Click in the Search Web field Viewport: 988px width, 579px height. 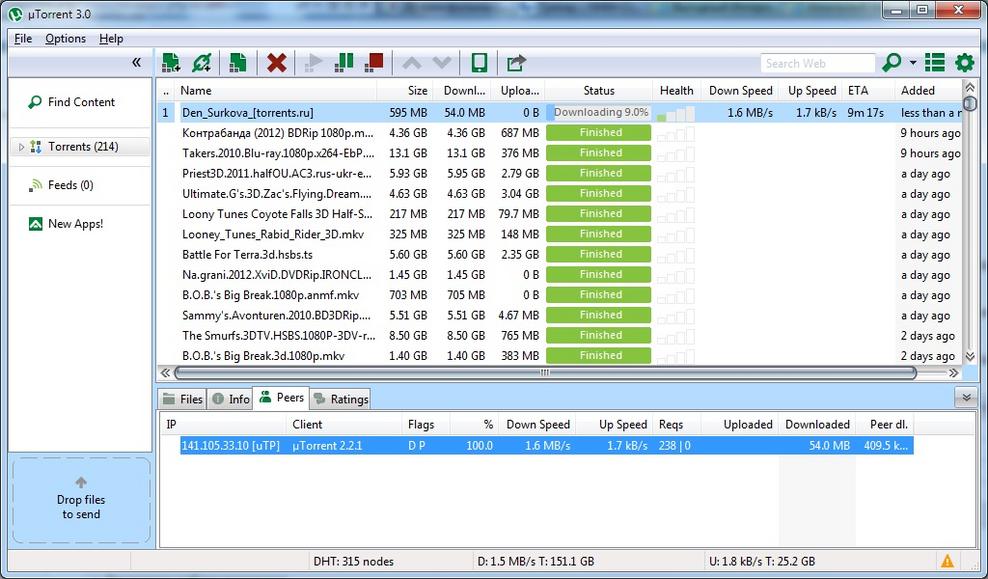pos(818,63)
